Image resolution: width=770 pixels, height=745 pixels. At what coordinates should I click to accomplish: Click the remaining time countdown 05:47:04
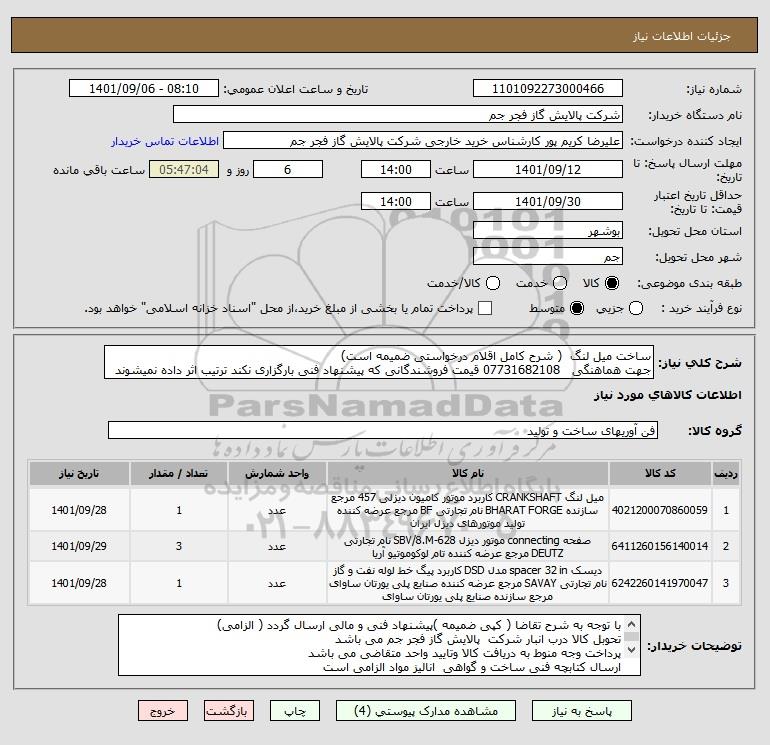(x=184, y=170)
